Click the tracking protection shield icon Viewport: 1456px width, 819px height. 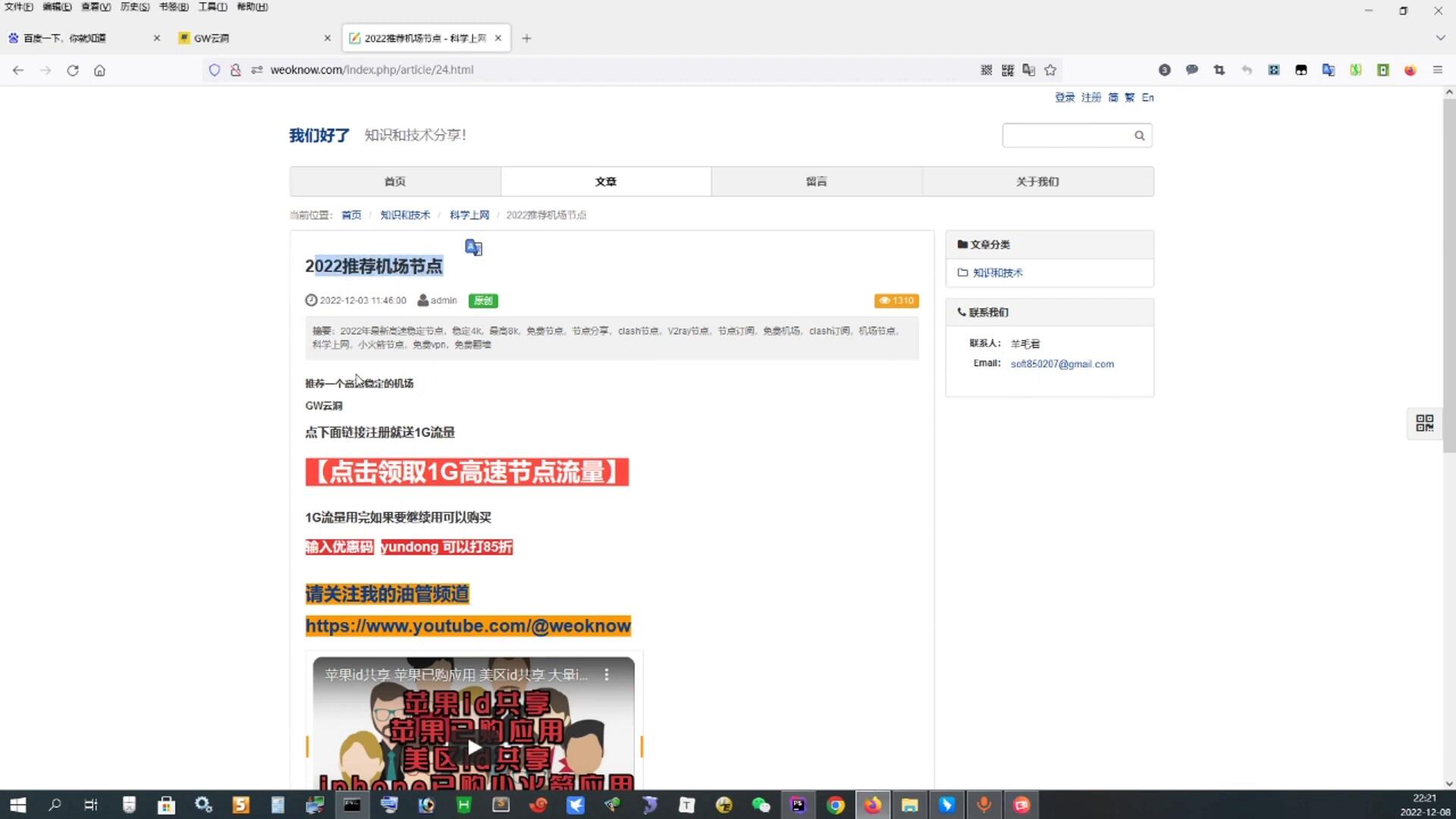pyautogui.click(x=215, y=70)
